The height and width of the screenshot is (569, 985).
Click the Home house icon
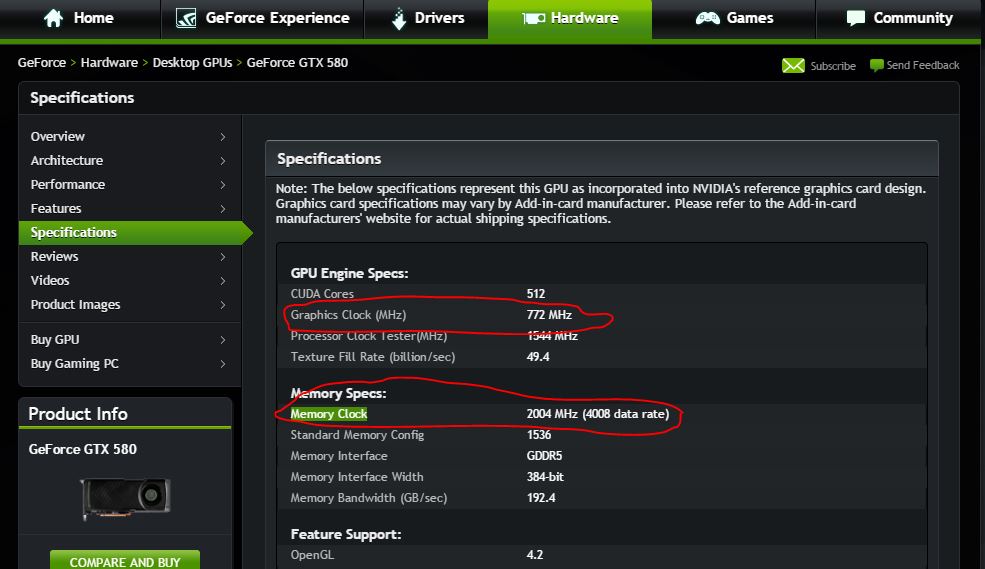pyautogui.click(x=54, y=18)
